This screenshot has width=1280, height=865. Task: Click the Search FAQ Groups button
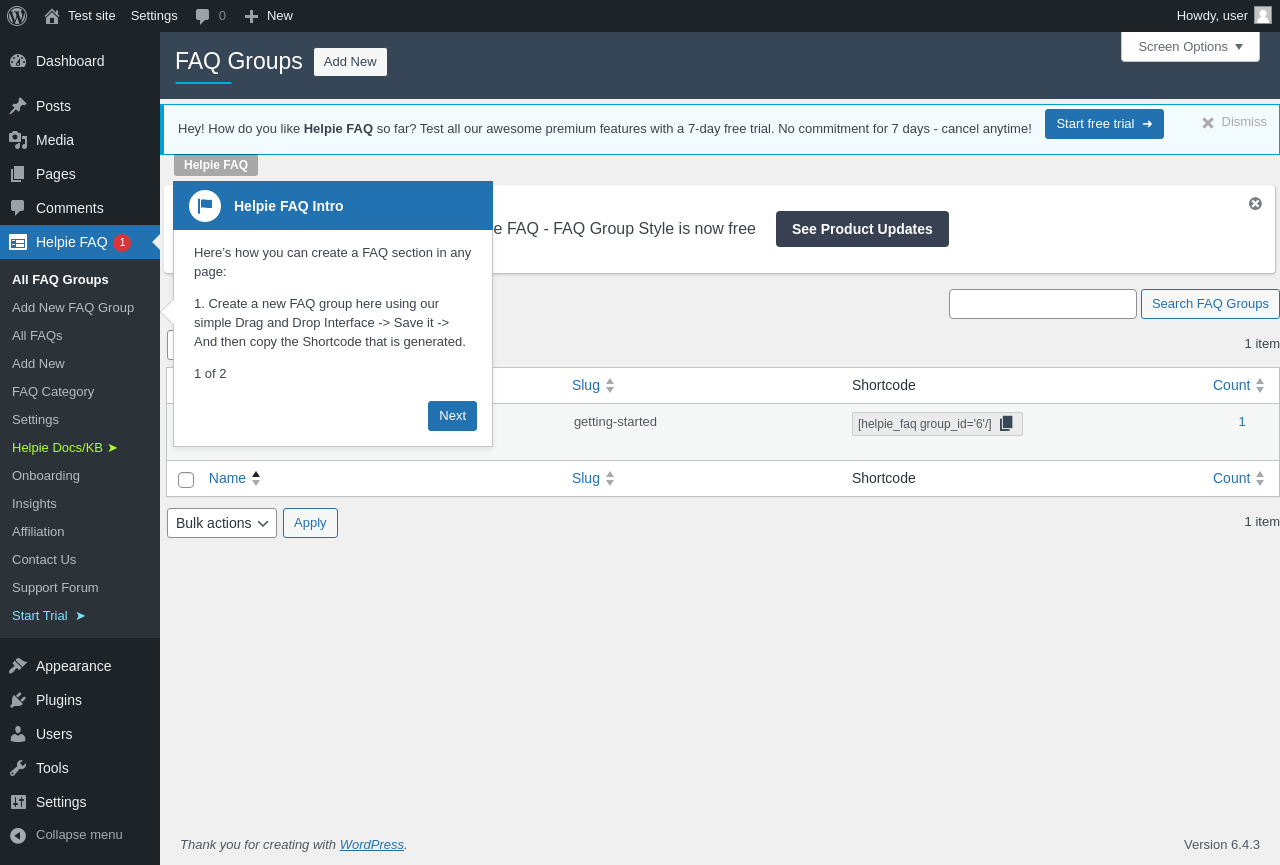tap(1210, 304)
